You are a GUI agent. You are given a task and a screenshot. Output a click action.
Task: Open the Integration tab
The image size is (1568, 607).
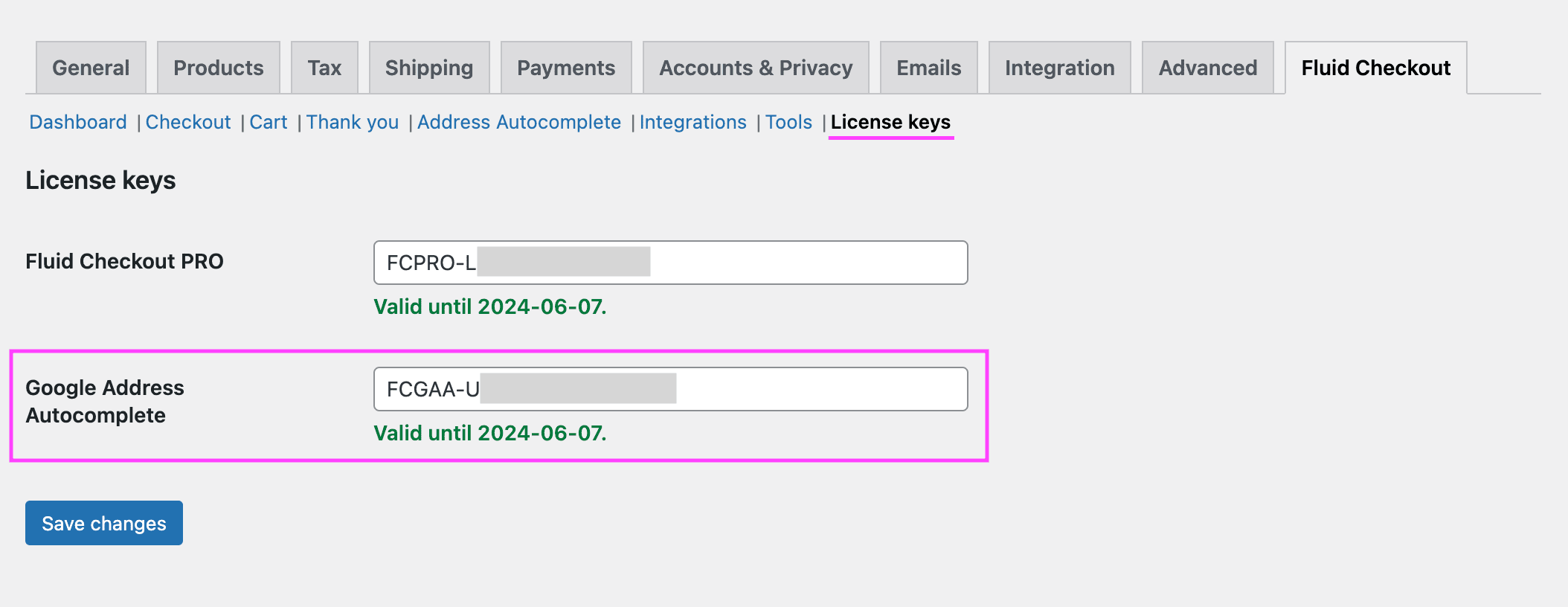[1060, 68]
